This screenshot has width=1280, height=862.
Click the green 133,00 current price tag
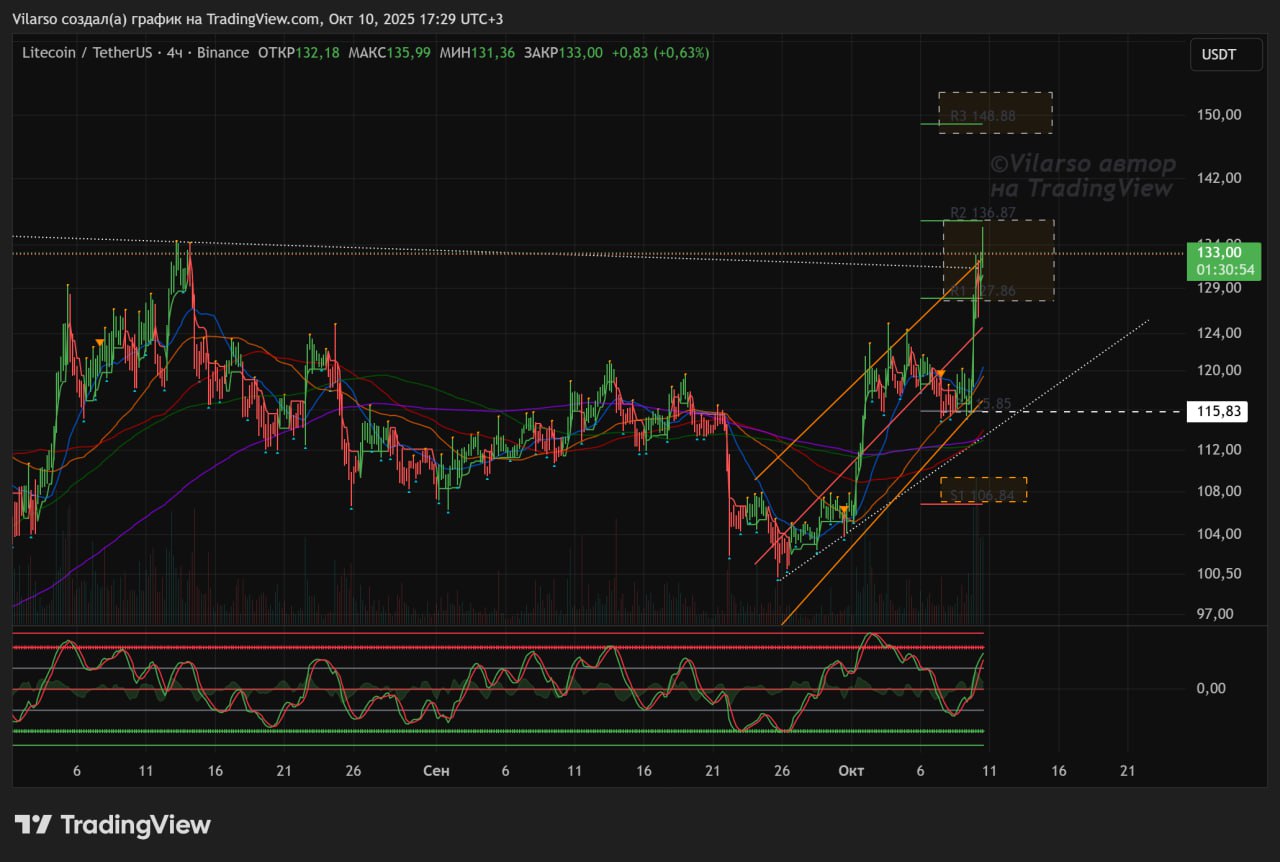pyautogui.click(x=1218, y=253)
